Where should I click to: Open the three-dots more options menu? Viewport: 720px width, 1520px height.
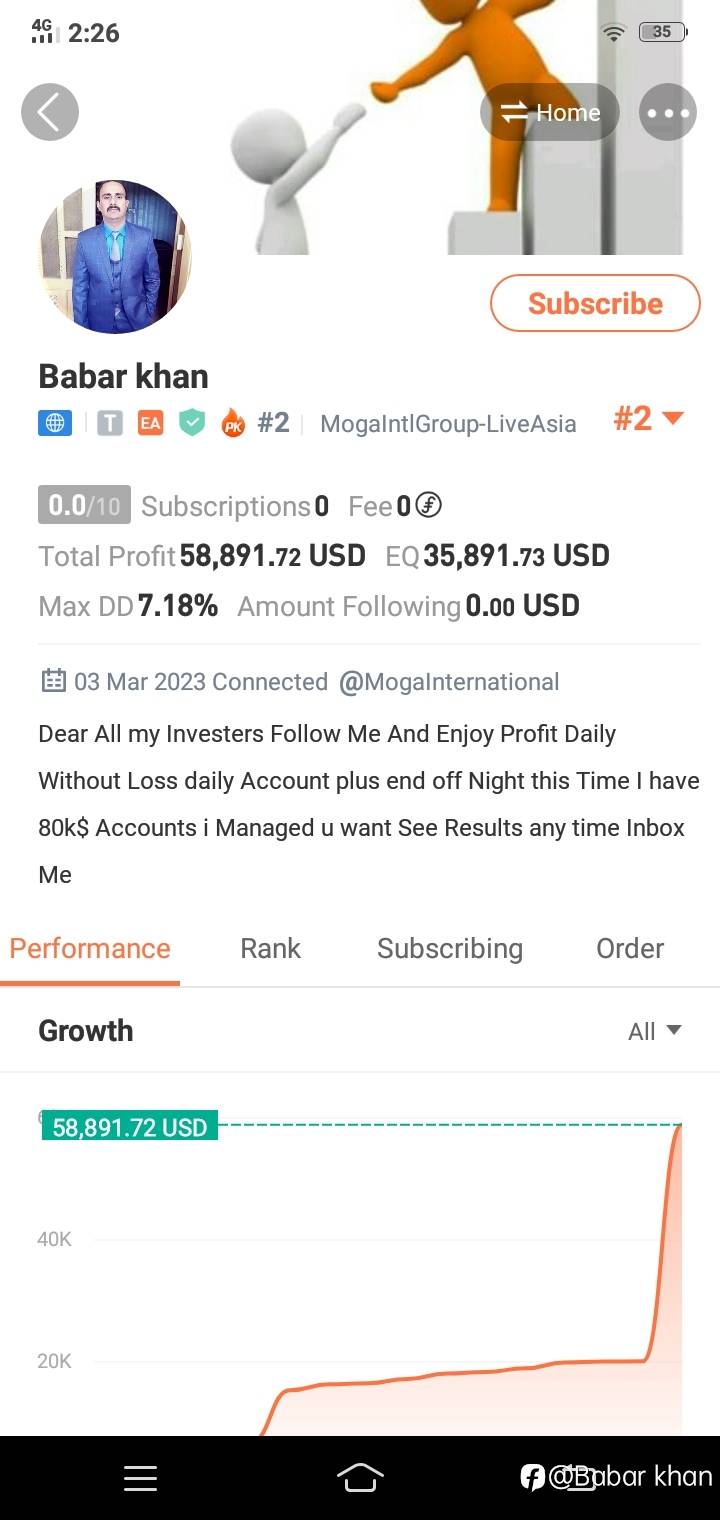pos(668,113)
